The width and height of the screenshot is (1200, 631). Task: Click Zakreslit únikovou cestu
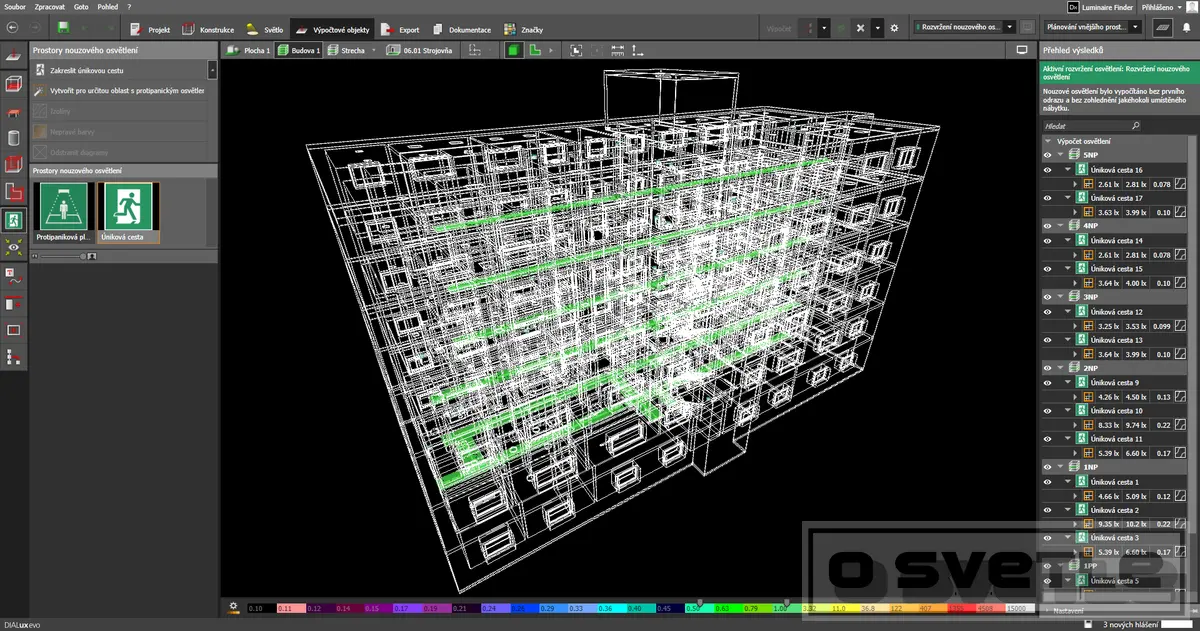[x=86, y=71]
